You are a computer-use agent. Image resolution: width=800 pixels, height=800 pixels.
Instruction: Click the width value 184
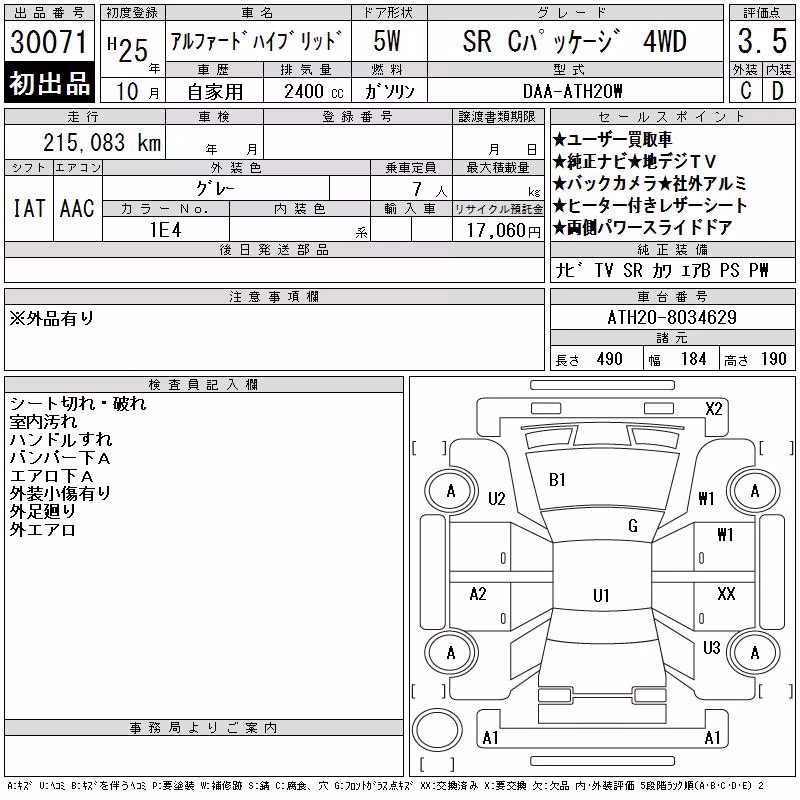[x=693, y=359]
